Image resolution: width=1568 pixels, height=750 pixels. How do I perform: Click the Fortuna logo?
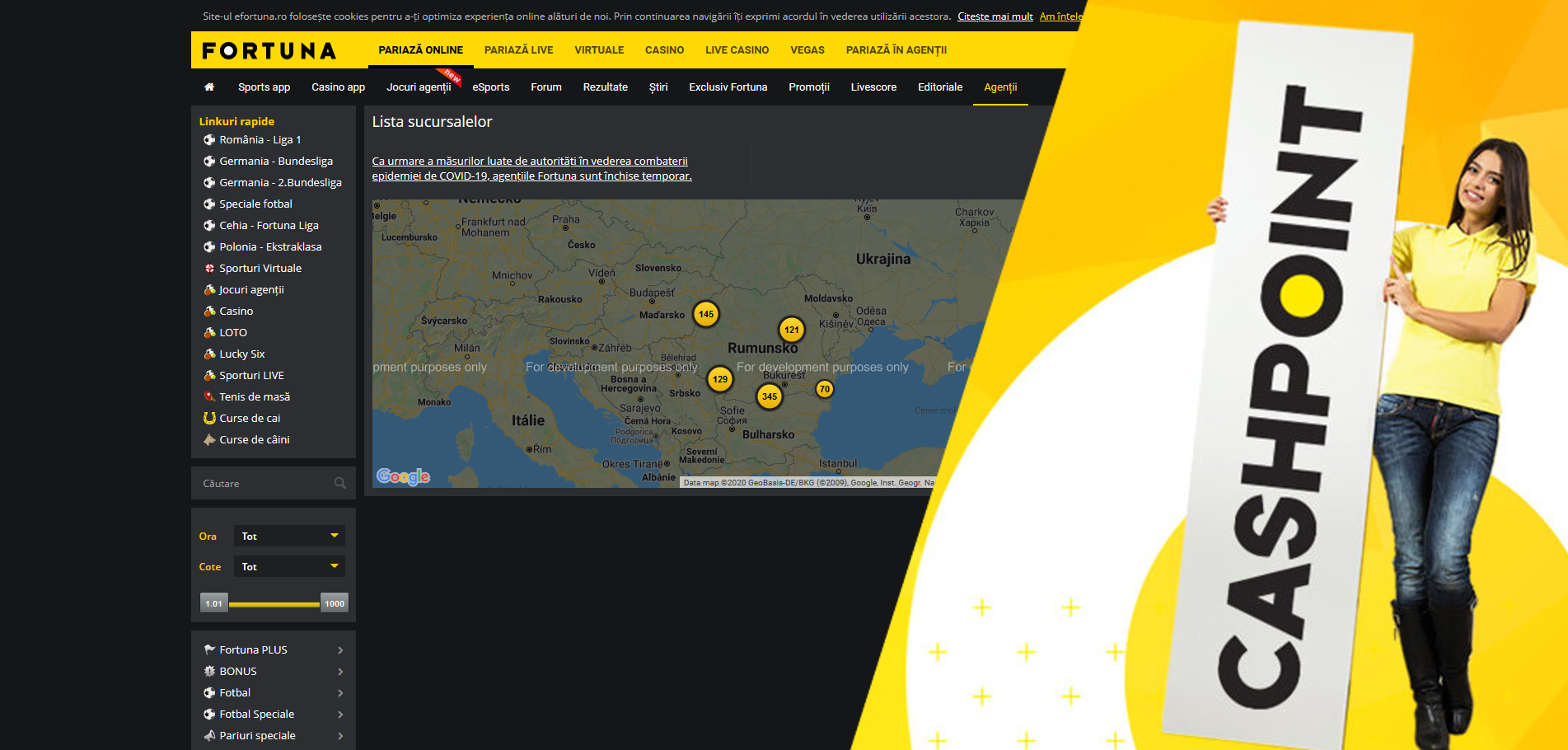tap(269, 51)
